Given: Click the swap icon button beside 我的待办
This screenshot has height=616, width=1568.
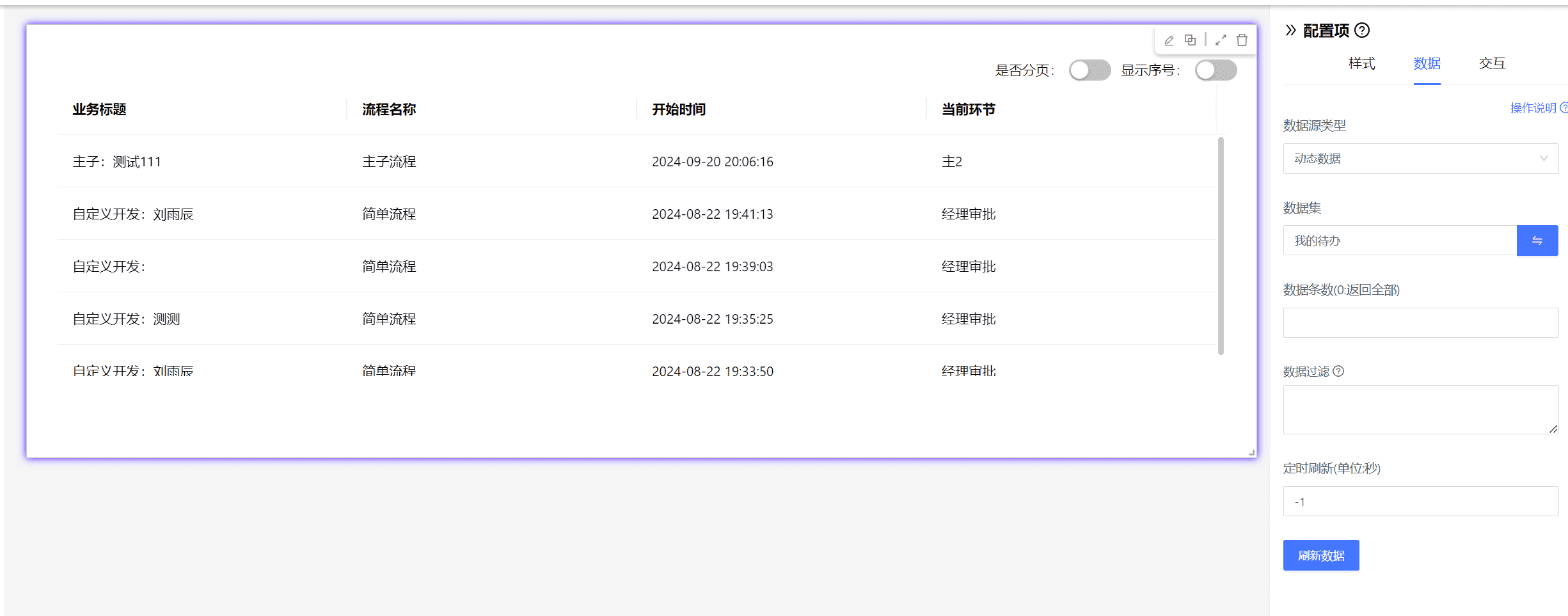Looking at the screenshot, I should point(1537,241).
